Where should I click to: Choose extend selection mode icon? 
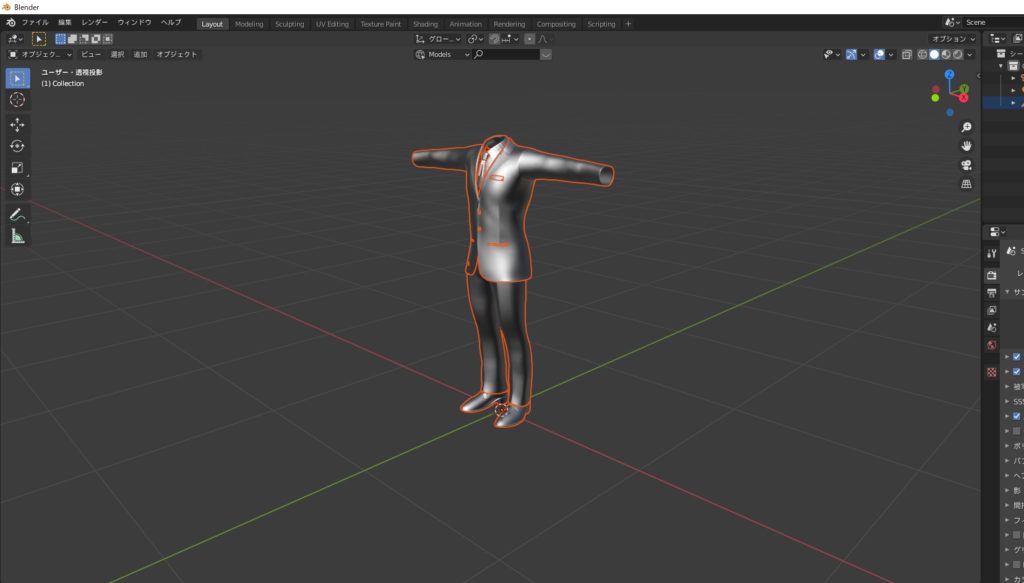pyautogui.click(x=72, y=39)
